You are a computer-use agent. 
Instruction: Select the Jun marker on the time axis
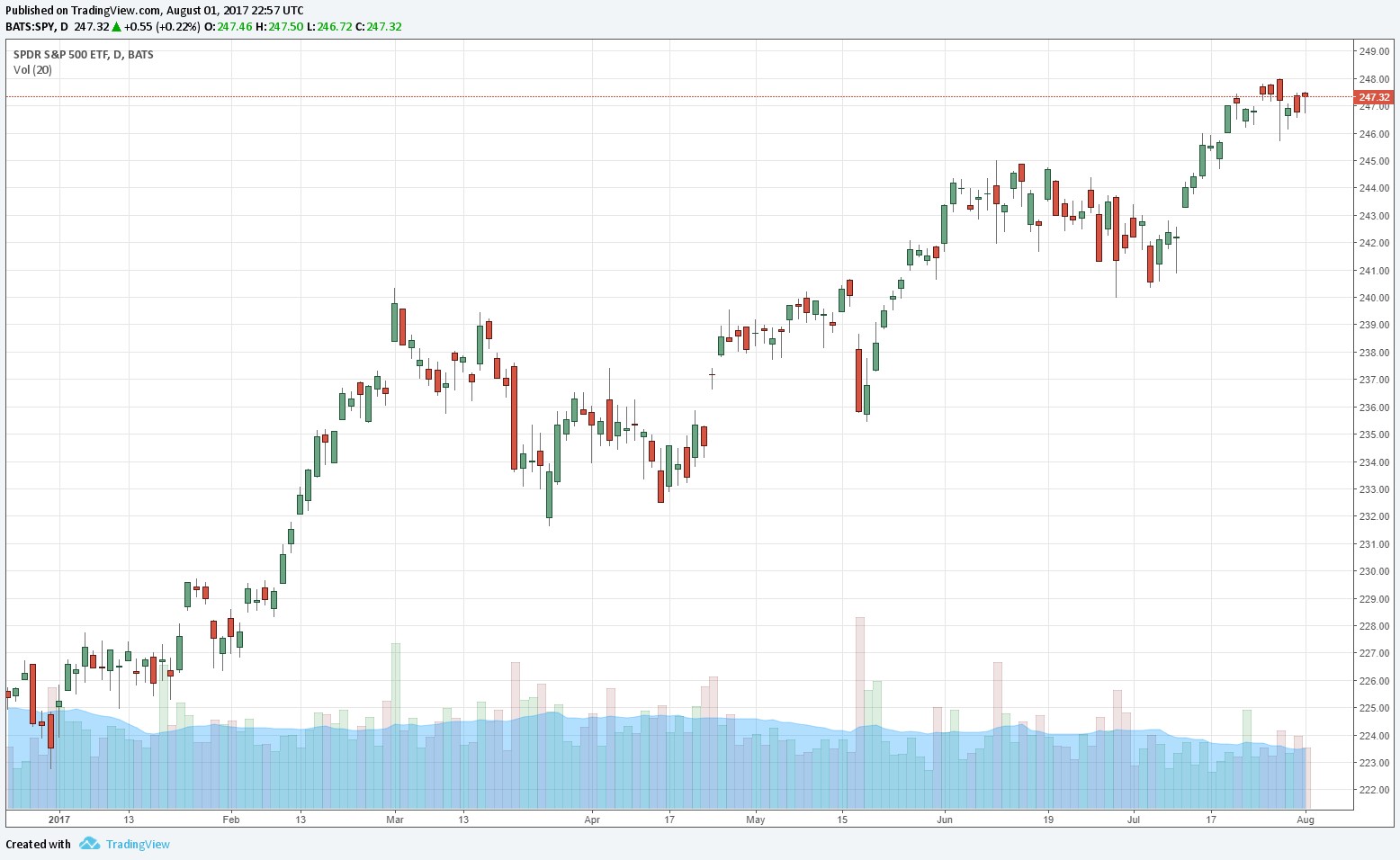click(944, 820)
